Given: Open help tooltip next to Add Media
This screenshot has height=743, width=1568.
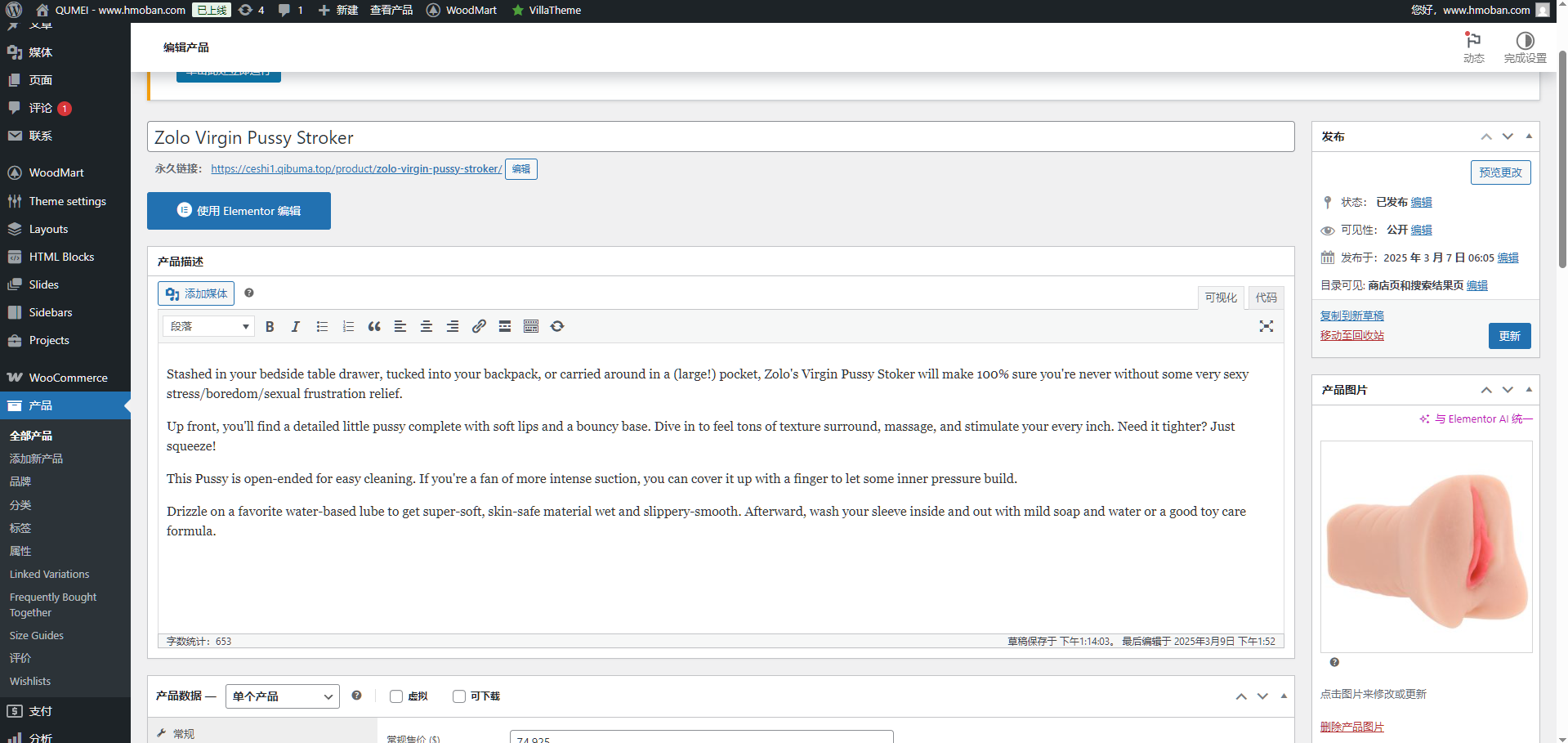Looking at the screenshot, I should [249, 293].
